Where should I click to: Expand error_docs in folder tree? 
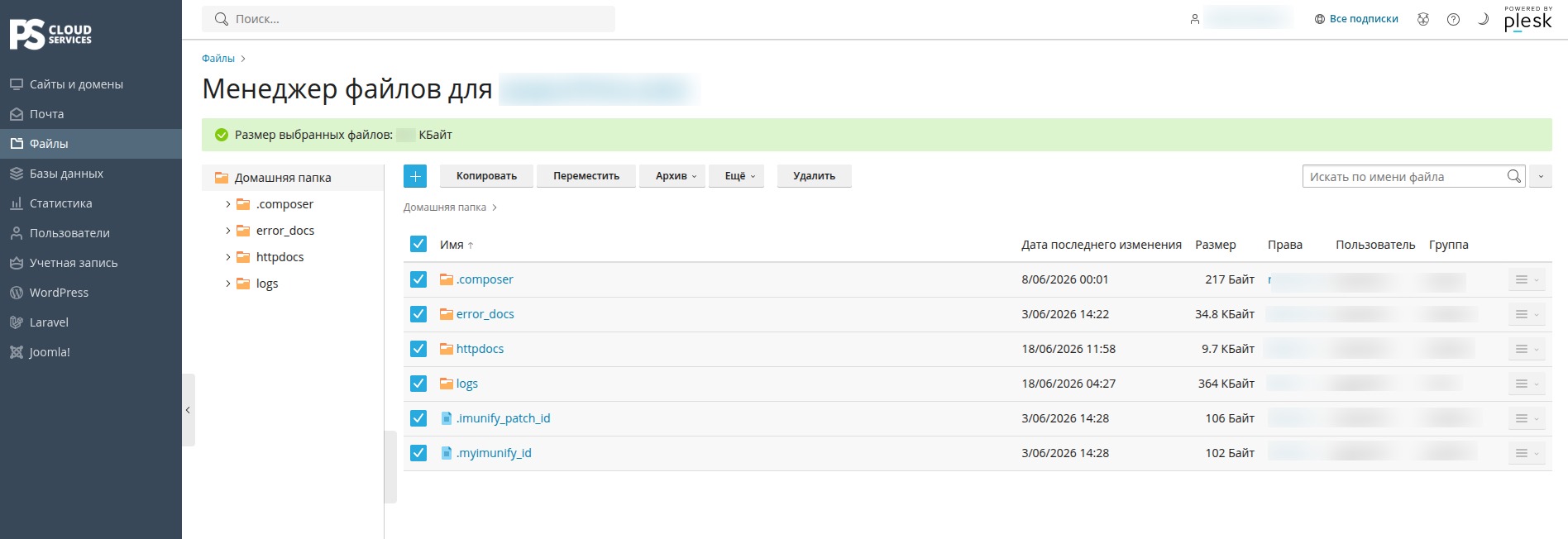point(228,231)
